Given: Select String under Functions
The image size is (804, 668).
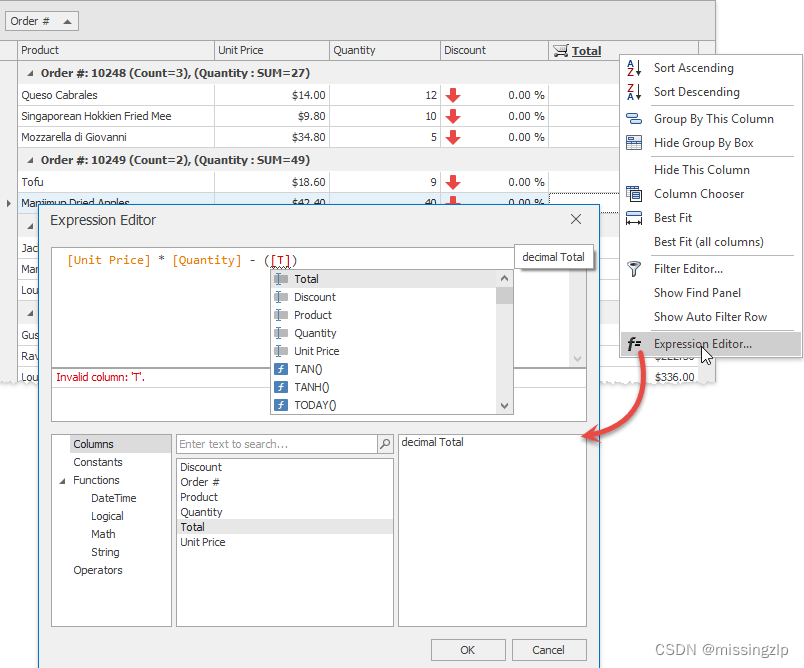Looking at the screenshot, I should coord(105,552).
